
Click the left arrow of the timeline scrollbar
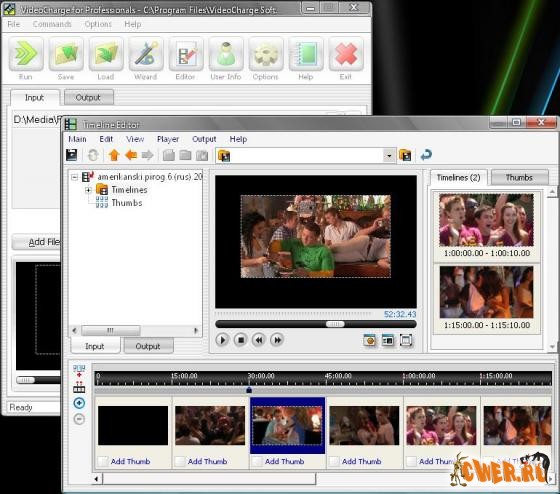click(96, 479)
